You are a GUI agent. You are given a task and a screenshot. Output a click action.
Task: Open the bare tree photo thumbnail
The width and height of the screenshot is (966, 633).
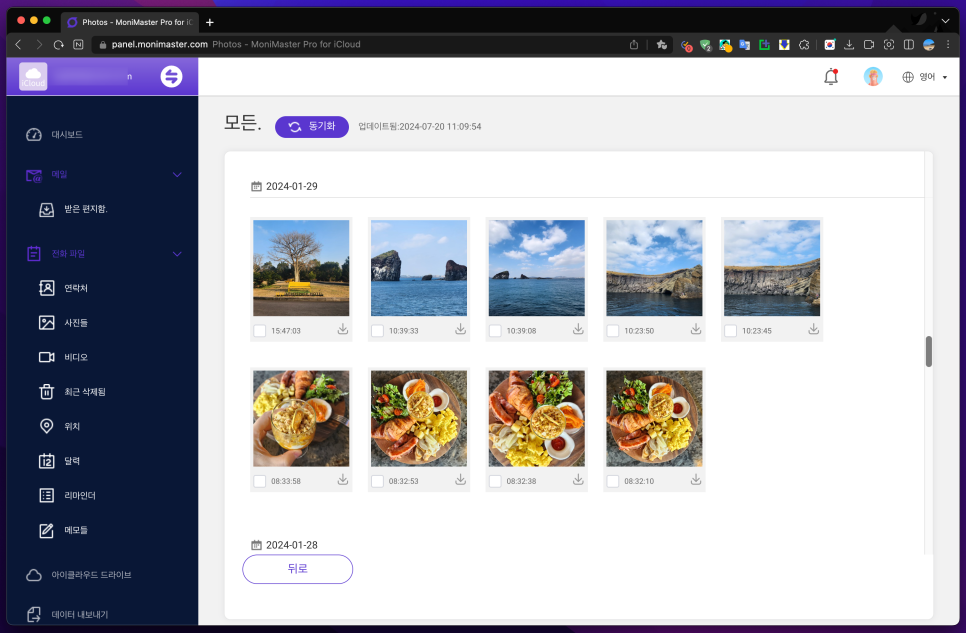301,268
